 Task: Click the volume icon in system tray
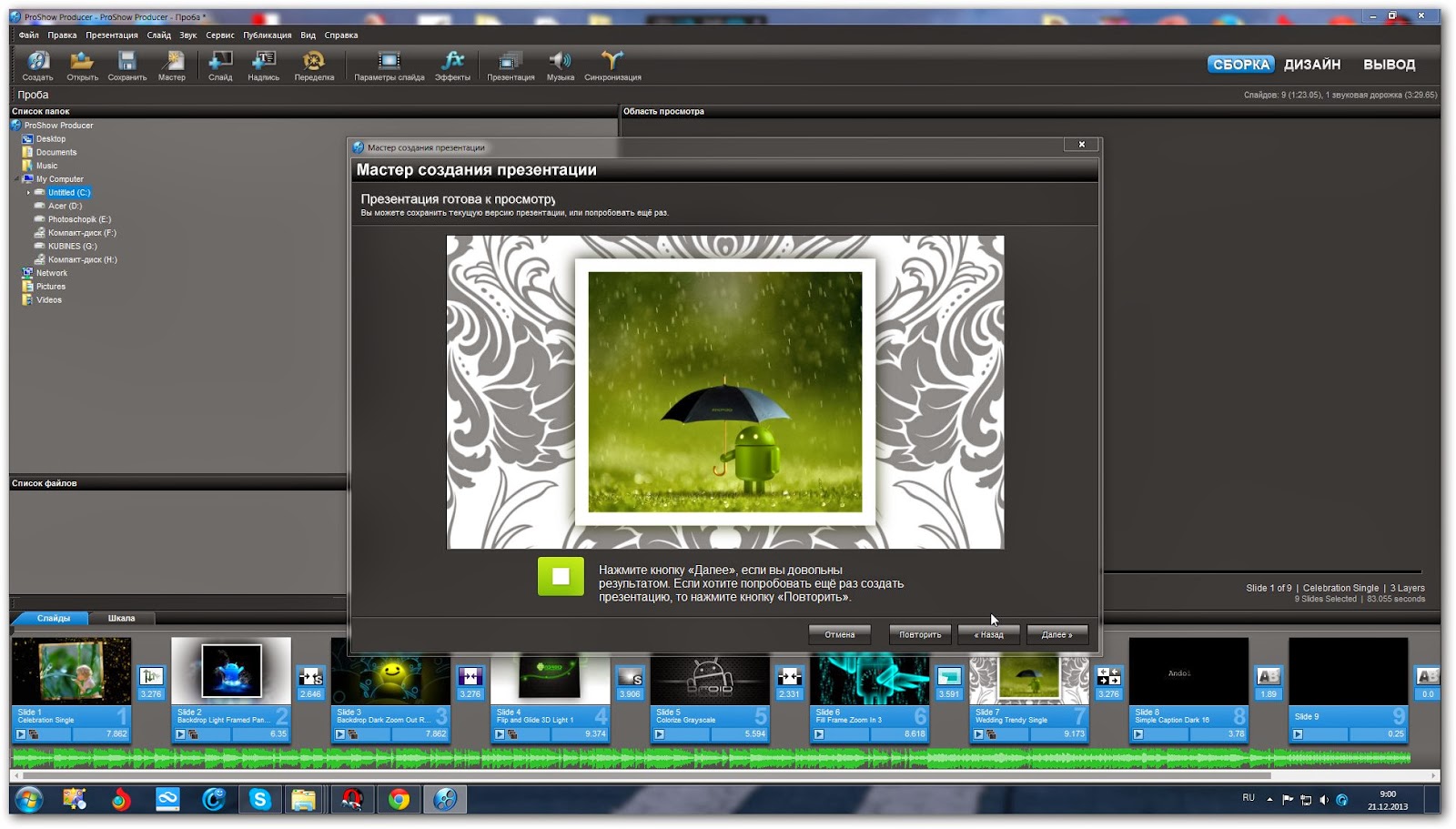1324,800
